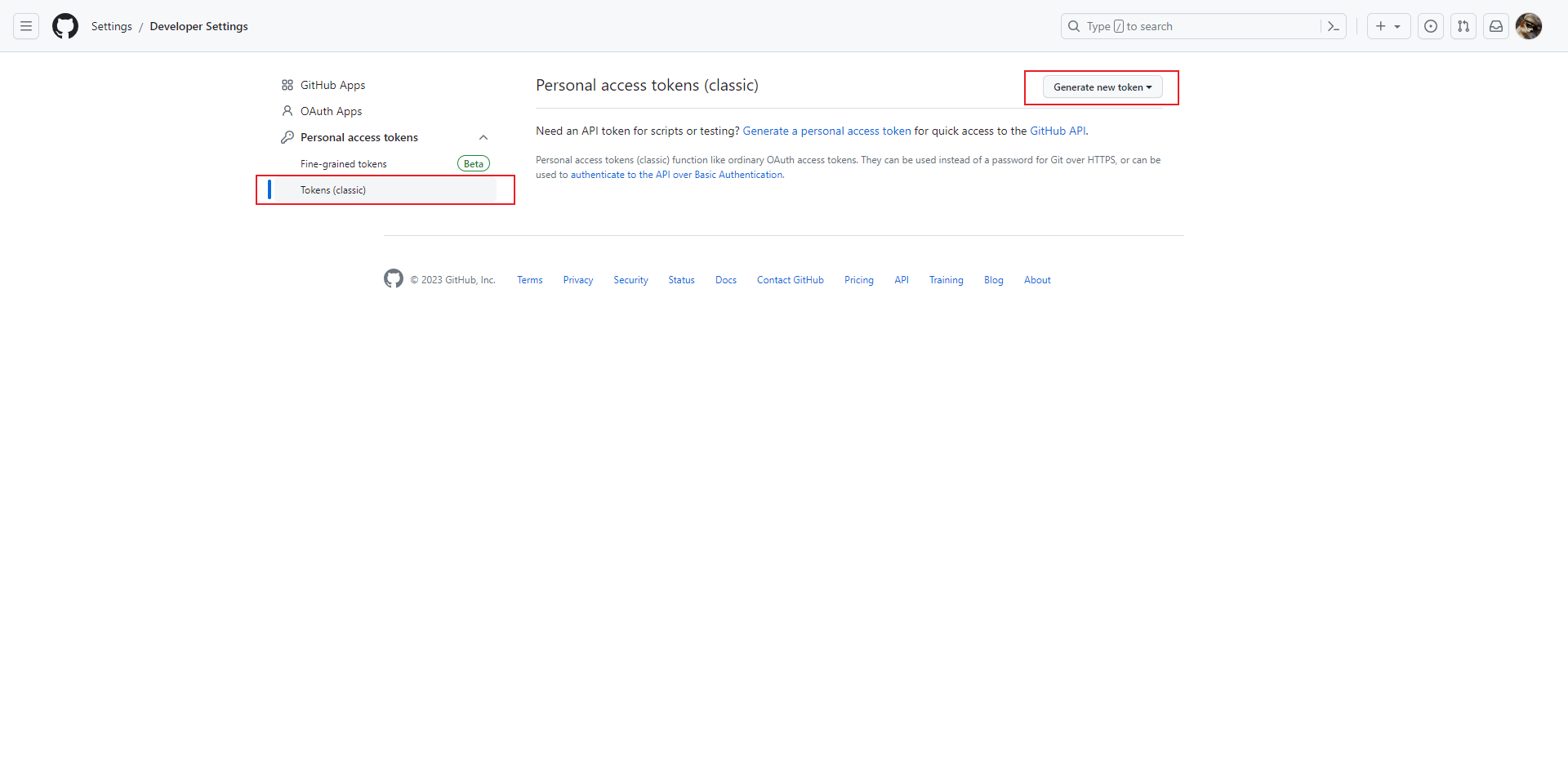The height and width of the screenshot is (765, 1568).
Task: Open the user avatar menu
Action: pyautogui.click(x=1529, y=26)
